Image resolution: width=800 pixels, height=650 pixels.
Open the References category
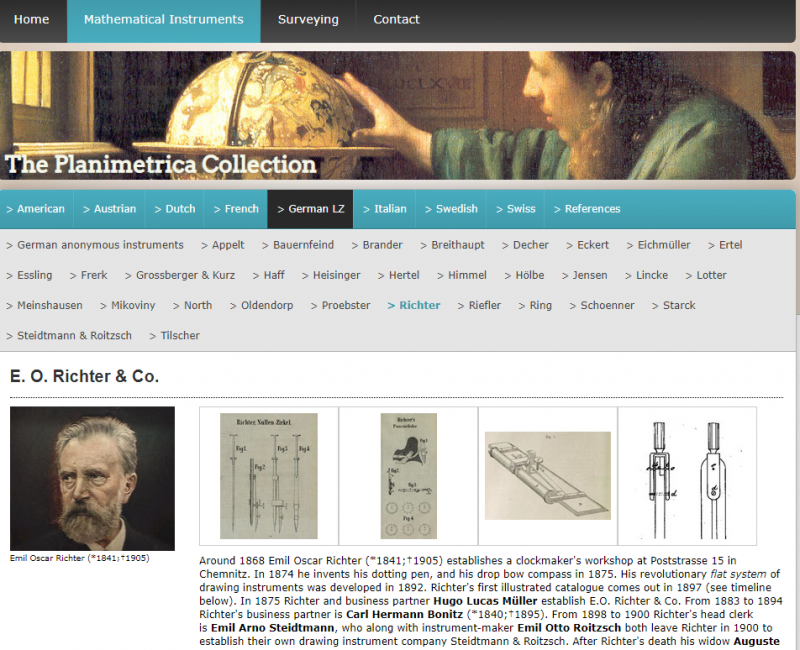point(587,209)
